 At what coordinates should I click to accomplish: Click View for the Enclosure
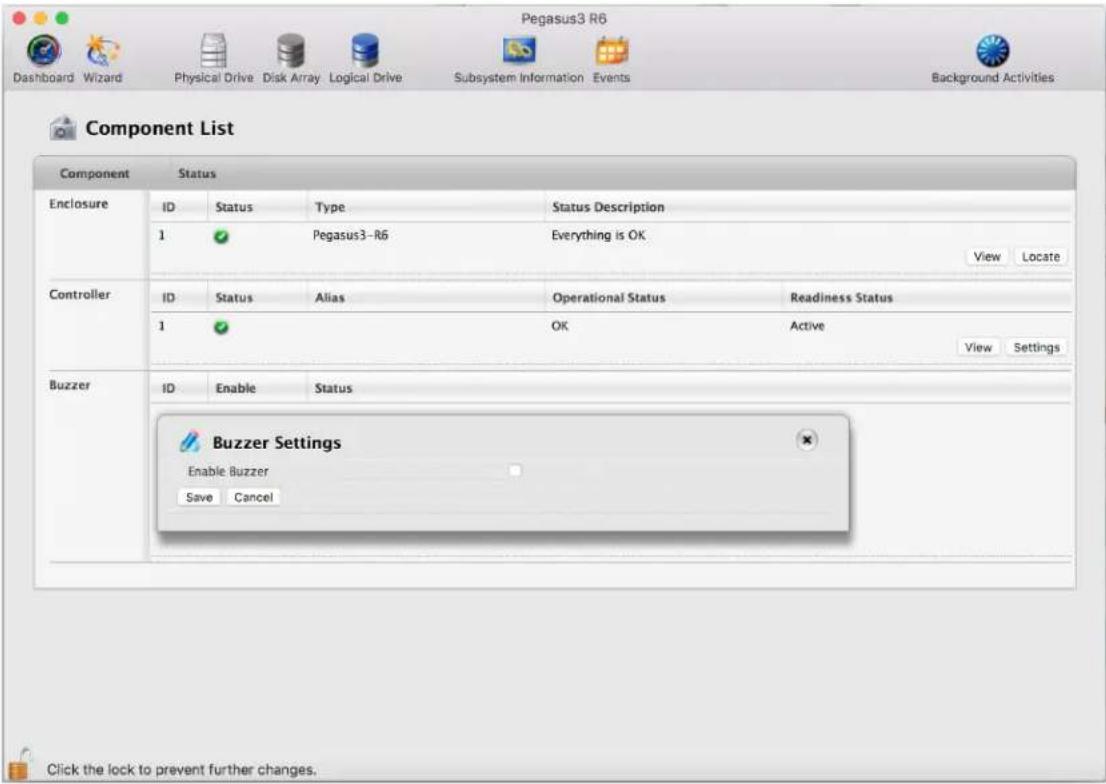tap(987, 257)
